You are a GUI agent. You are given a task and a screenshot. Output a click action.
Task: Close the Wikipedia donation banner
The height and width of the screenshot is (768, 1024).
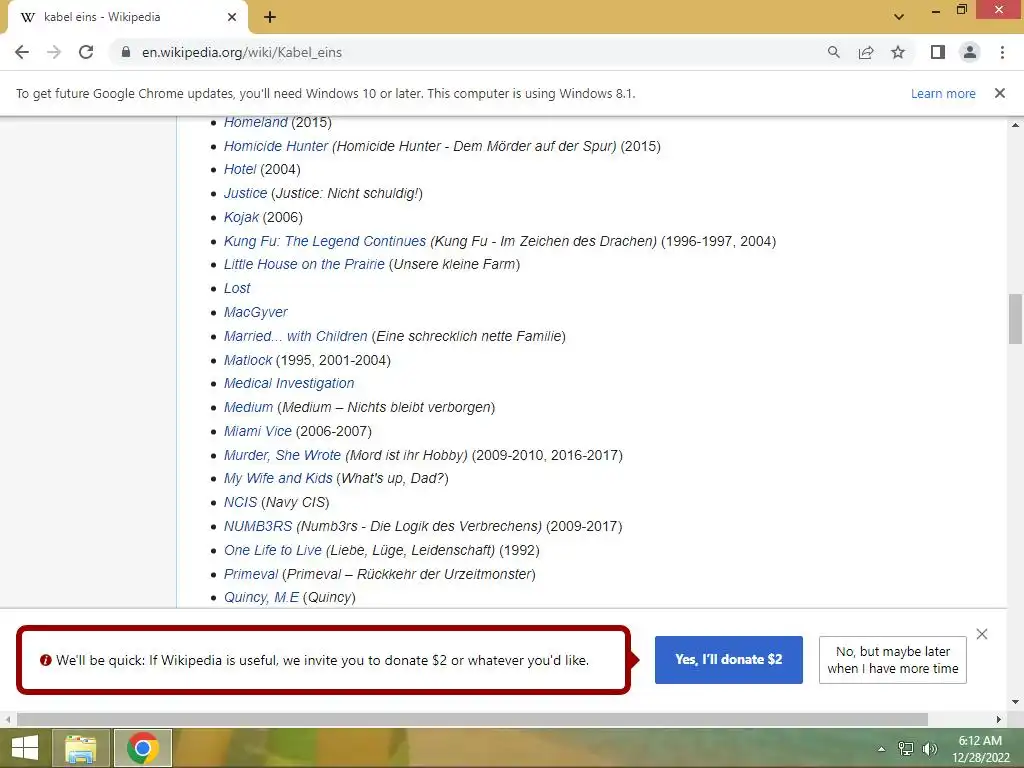tap(982, 634)
